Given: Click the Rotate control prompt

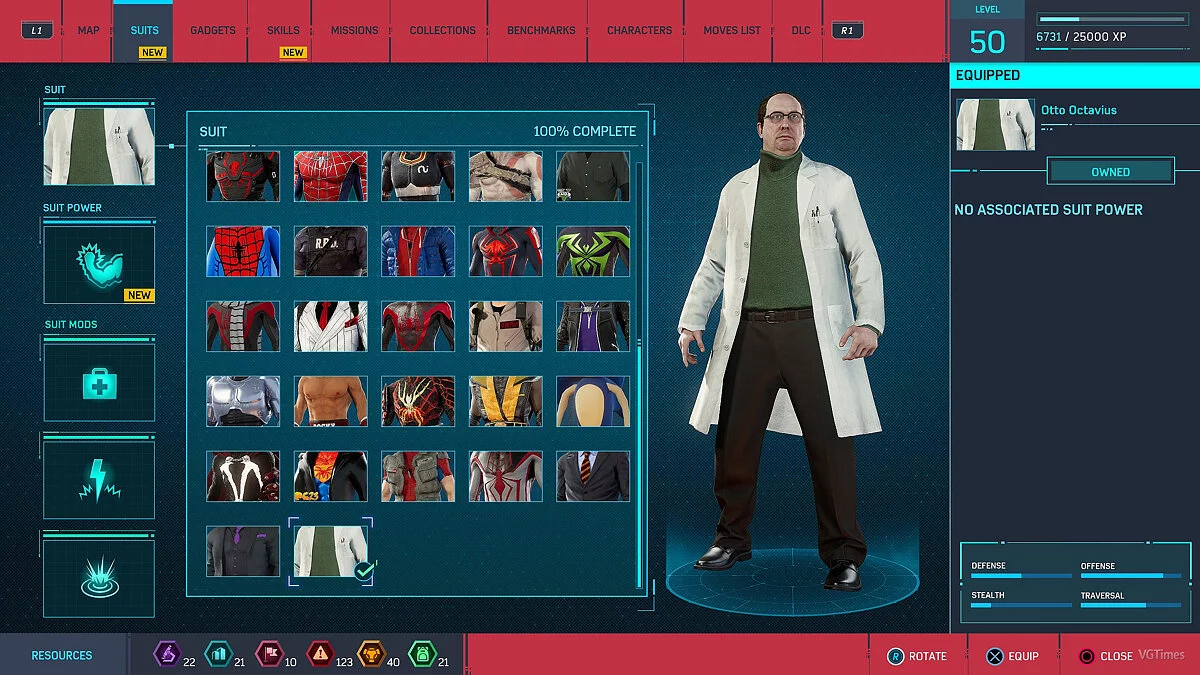Looking at the screenshot, I should point(916,656).
